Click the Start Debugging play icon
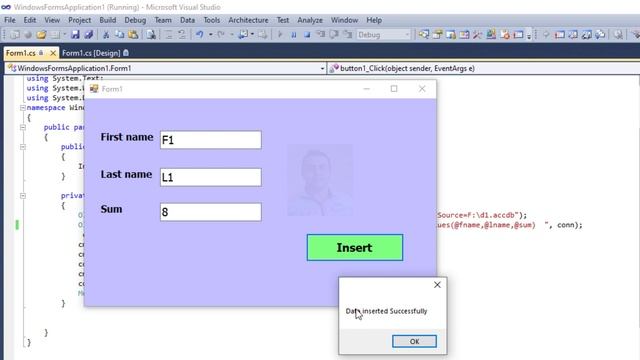This screenshot has width=640, height=360. click(280, 35)
